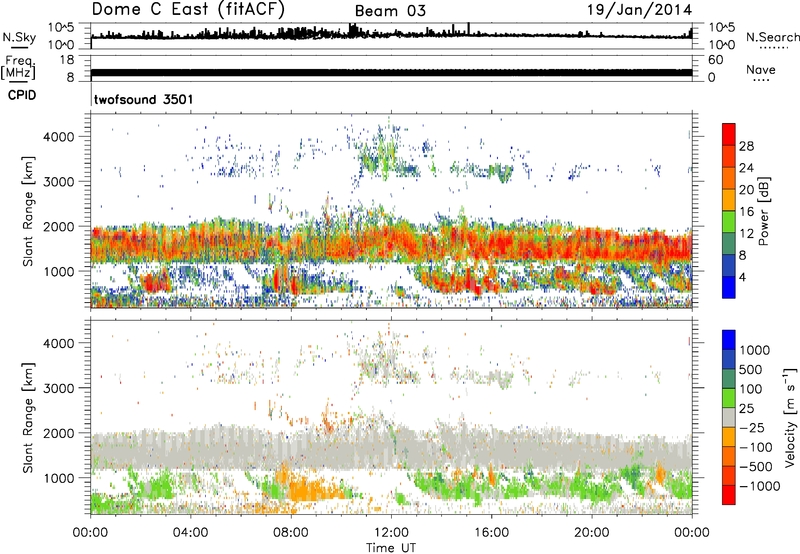Click the velocity panel 'Slant Range [km]' label
Screen dimensions: 800x554
point(28,418)
